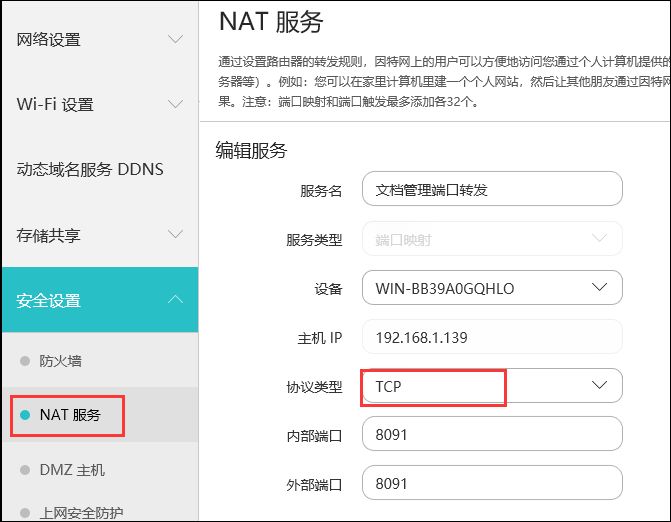Click the greyed-out 服务类型 dropdown
Viewport: 671px width, 522px height.
(491, 239)
